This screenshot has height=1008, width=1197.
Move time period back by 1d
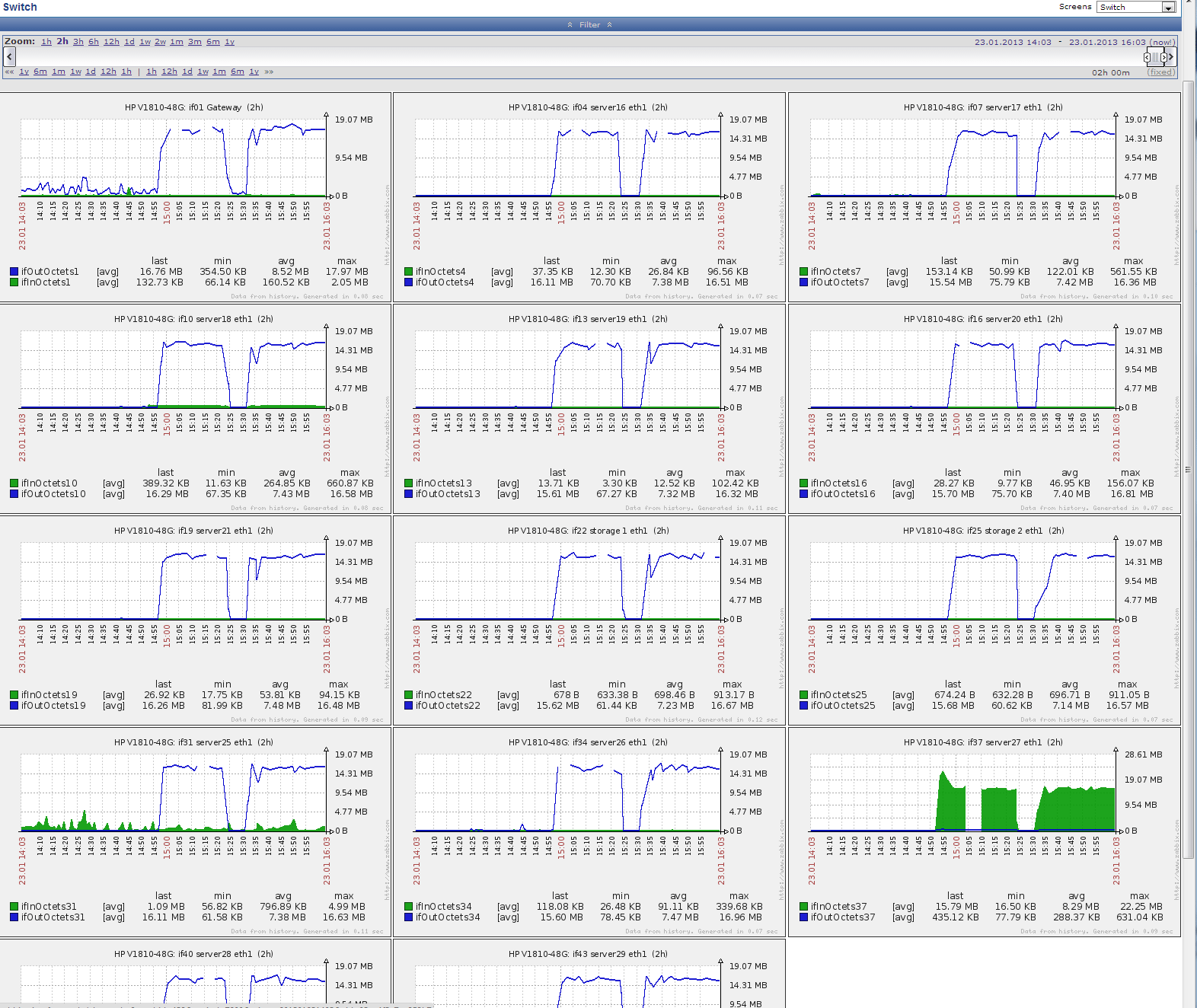pos(91,72)
